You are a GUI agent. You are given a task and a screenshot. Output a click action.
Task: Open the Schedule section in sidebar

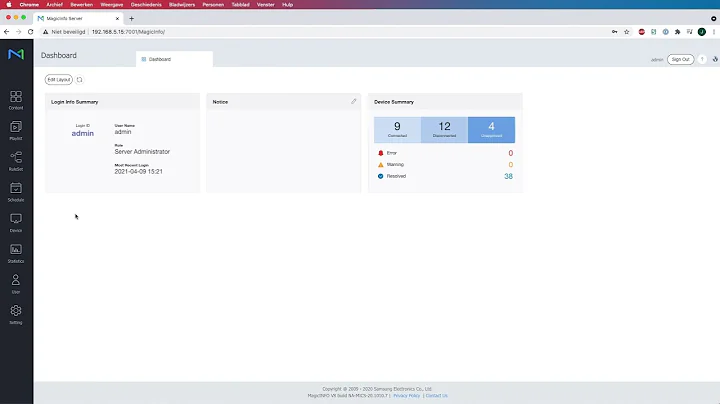coord(16,192)
